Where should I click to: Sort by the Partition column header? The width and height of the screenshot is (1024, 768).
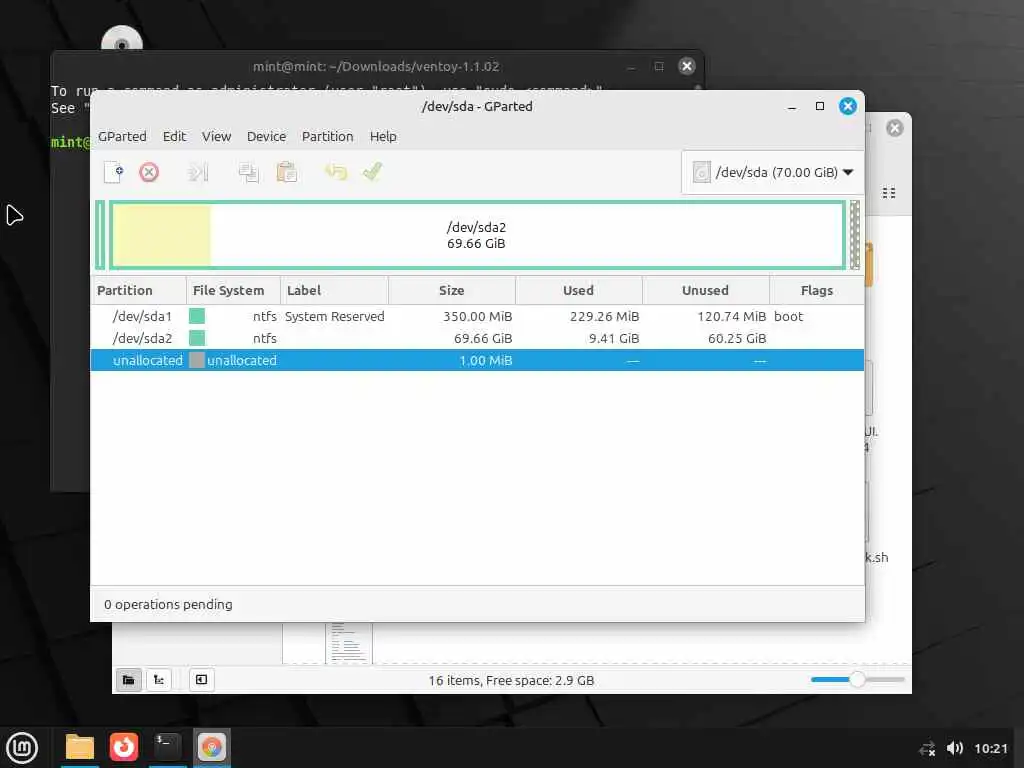(138, 291)
